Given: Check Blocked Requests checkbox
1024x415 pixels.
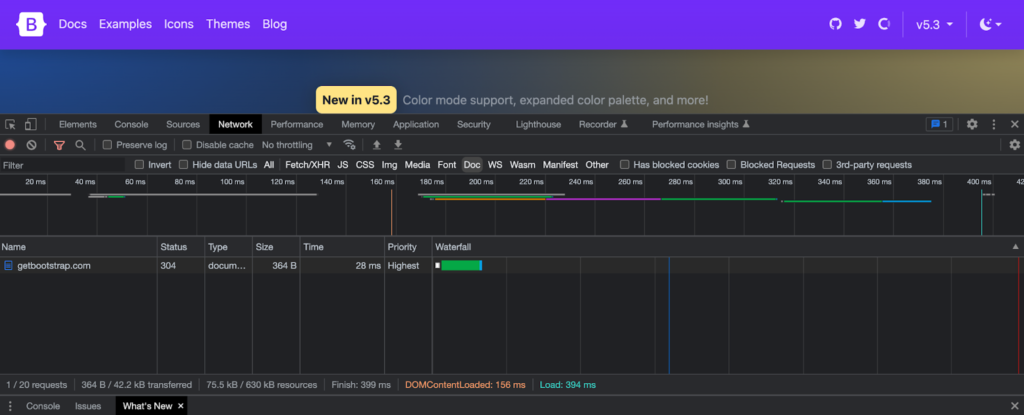Looking at the screenshot, I should pyautogui.click(x=731, y=165).
